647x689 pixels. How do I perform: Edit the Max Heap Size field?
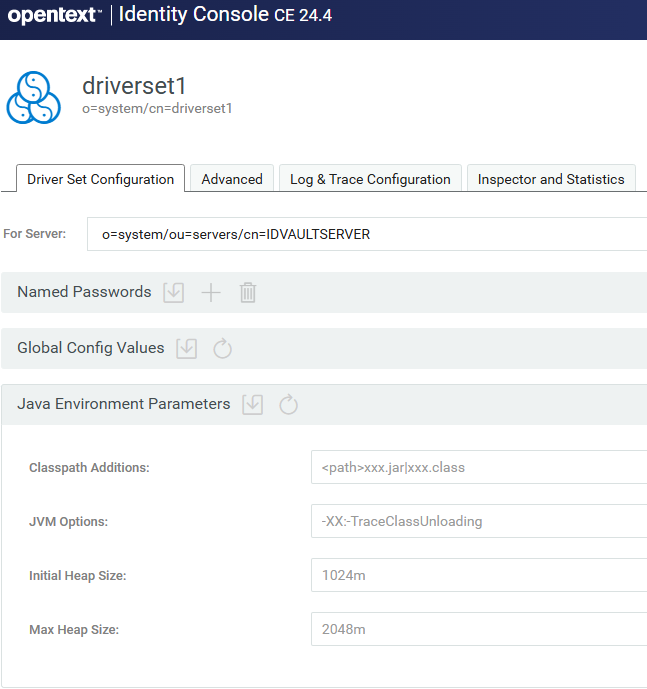(x=479, y=629)
